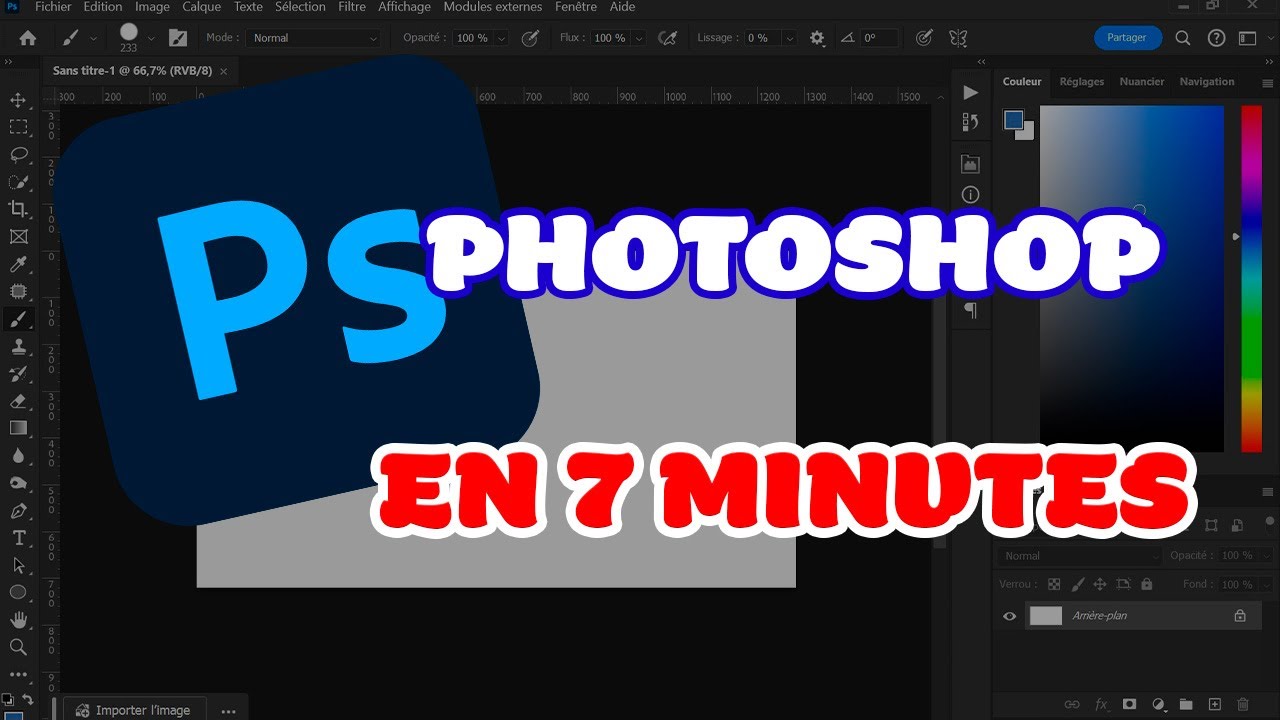Open the Filtre menu
The image size is (1280, 720).
(352, 7)
